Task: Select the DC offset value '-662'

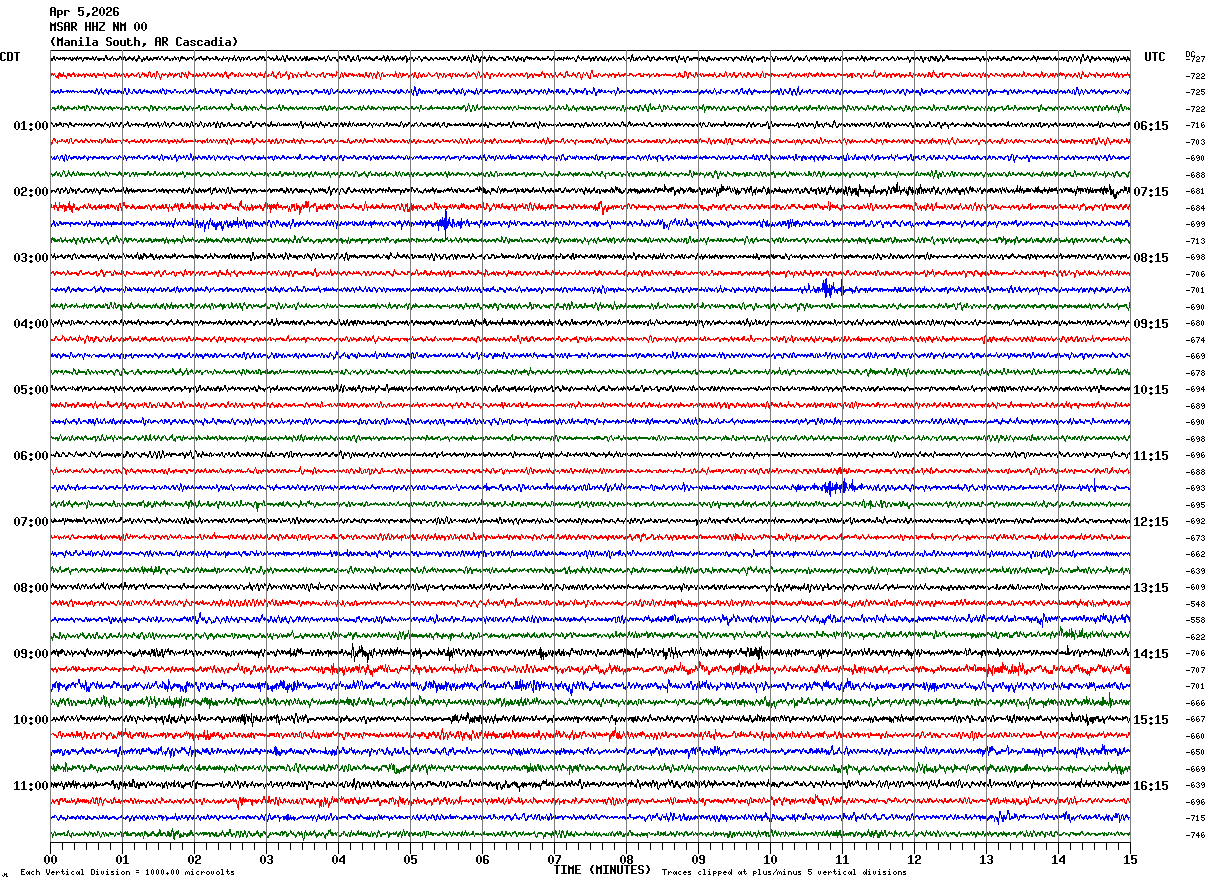Action: 1195,555
